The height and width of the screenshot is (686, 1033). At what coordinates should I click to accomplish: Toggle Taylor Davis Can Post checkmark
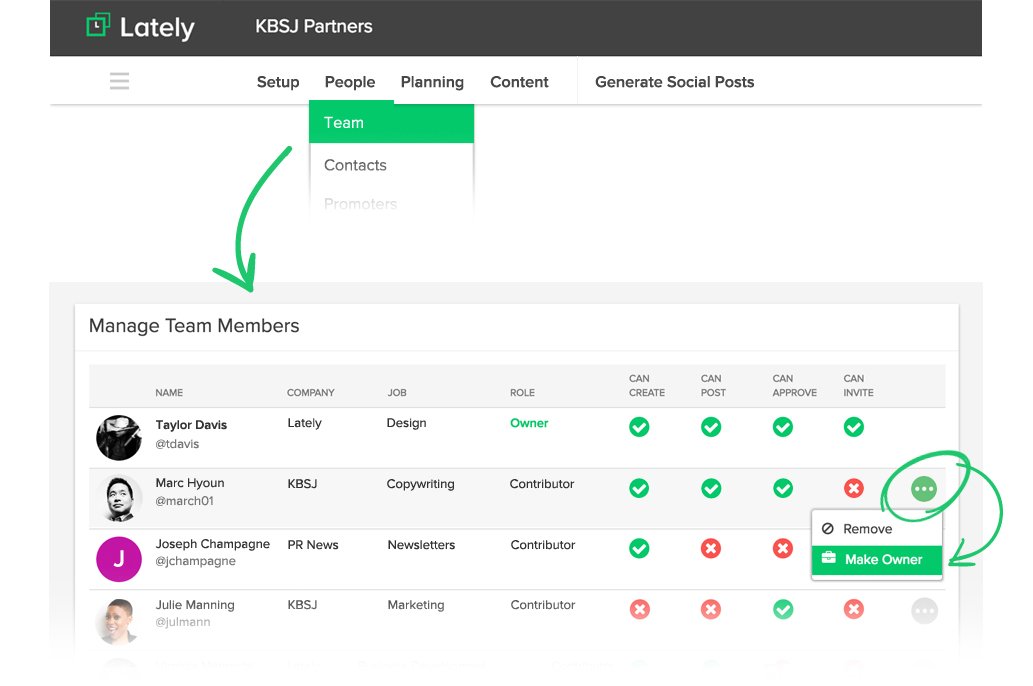click(711, 427)
